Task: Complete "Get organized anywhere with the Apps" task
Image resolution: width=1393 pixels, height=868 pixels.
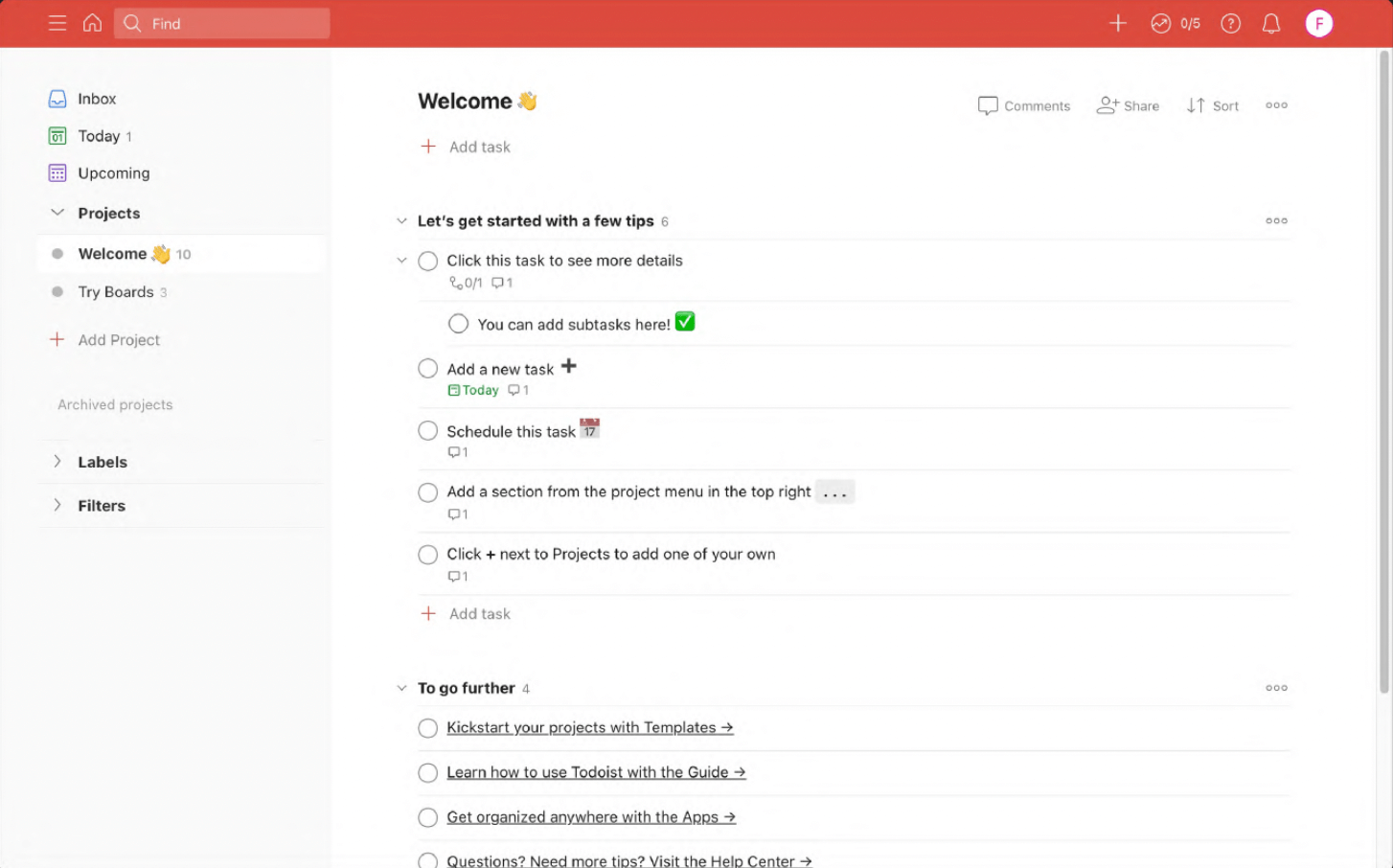Action: [x=428, y=817]
